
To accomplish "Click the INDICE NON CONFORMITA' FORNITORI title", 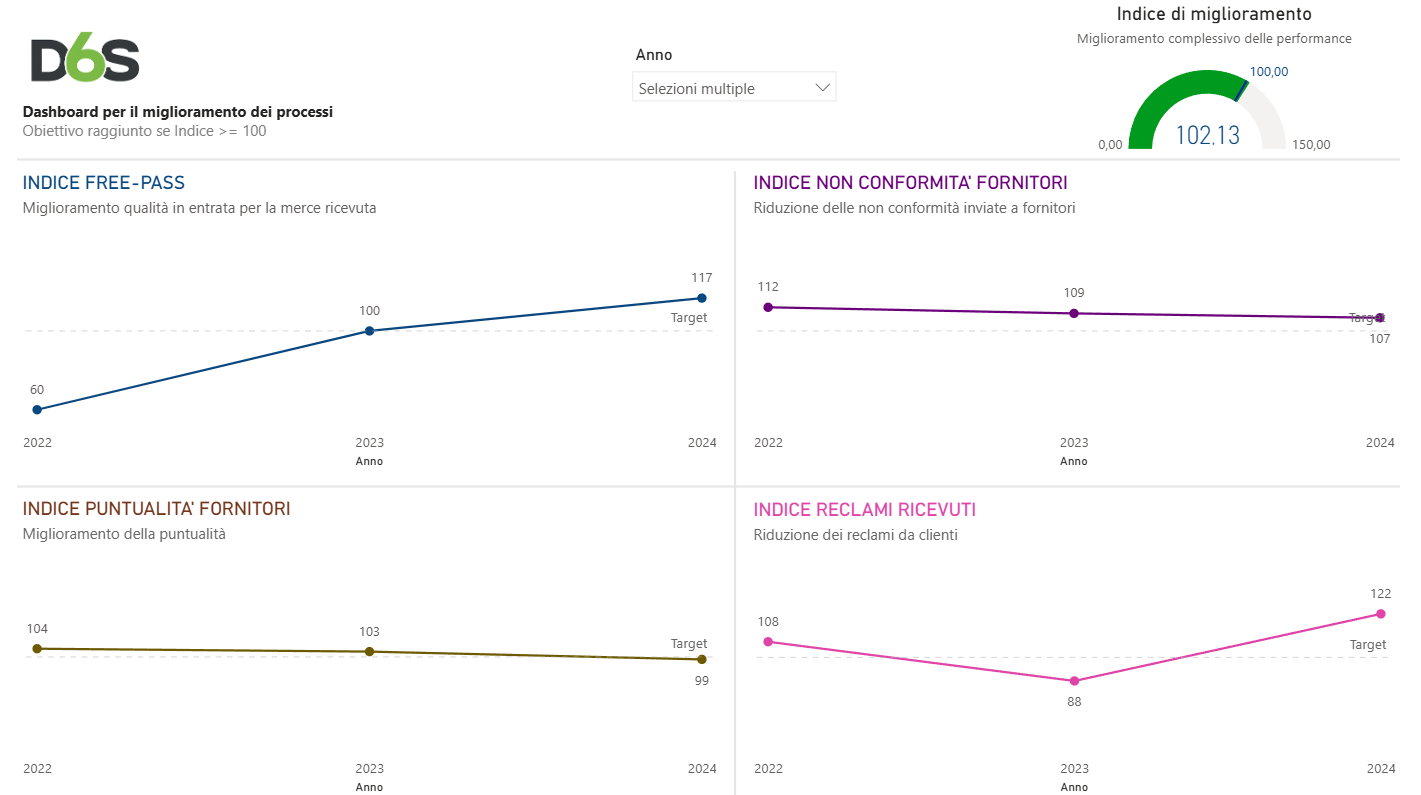I will (x=910, y=183).
